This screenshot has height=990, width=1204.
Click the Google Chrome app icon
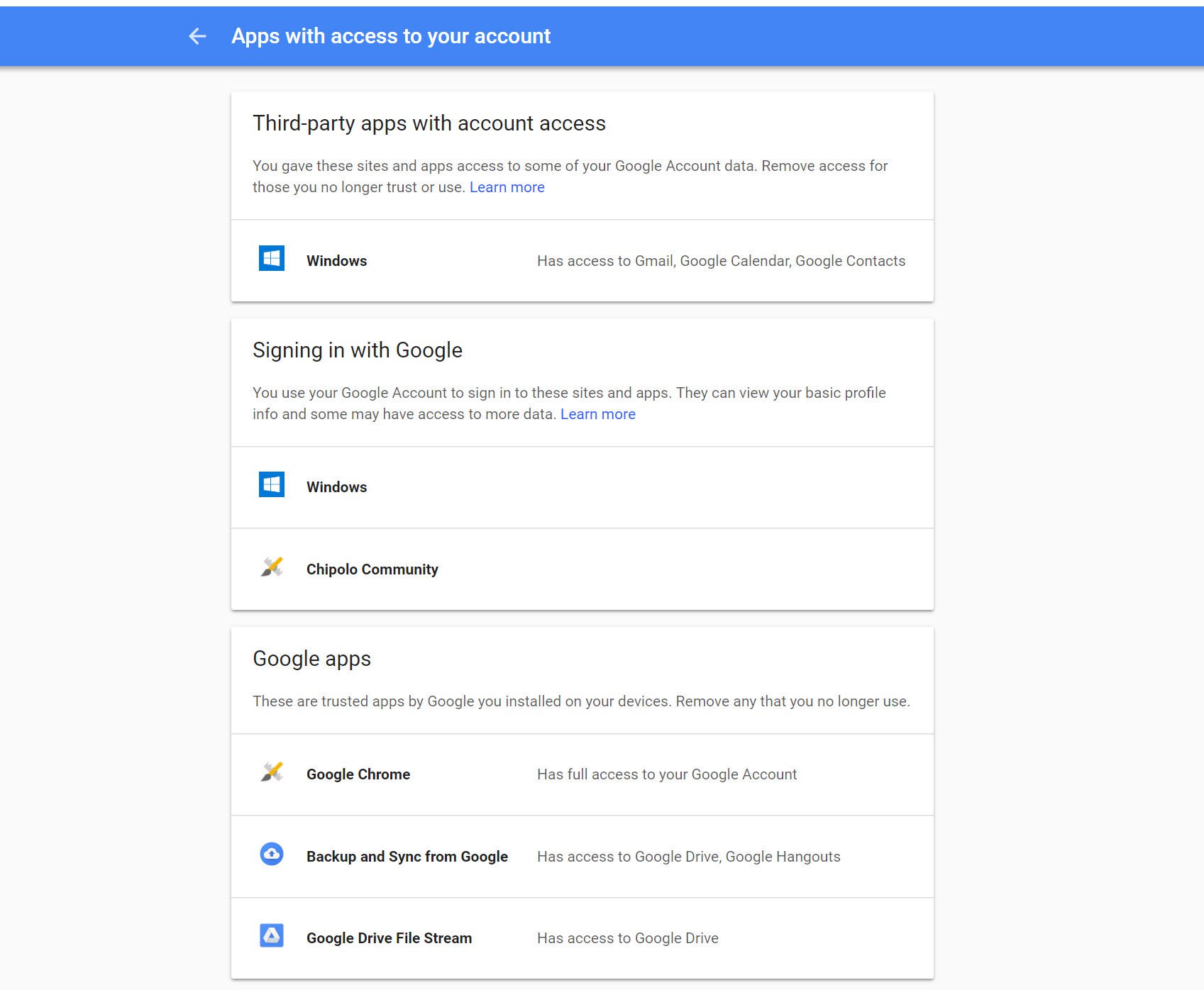272,772
